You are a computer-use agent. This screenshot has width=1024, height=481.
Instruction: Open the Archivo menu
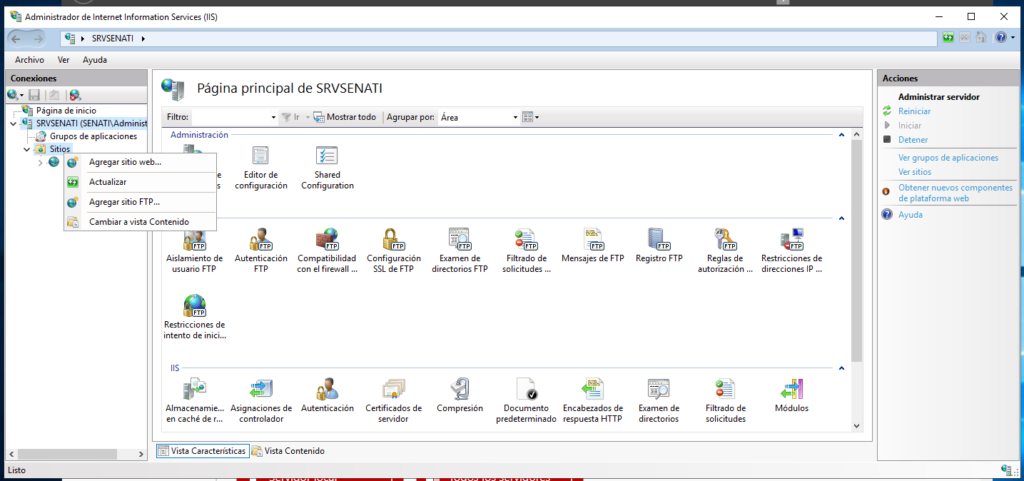click(x=29, y=60)
